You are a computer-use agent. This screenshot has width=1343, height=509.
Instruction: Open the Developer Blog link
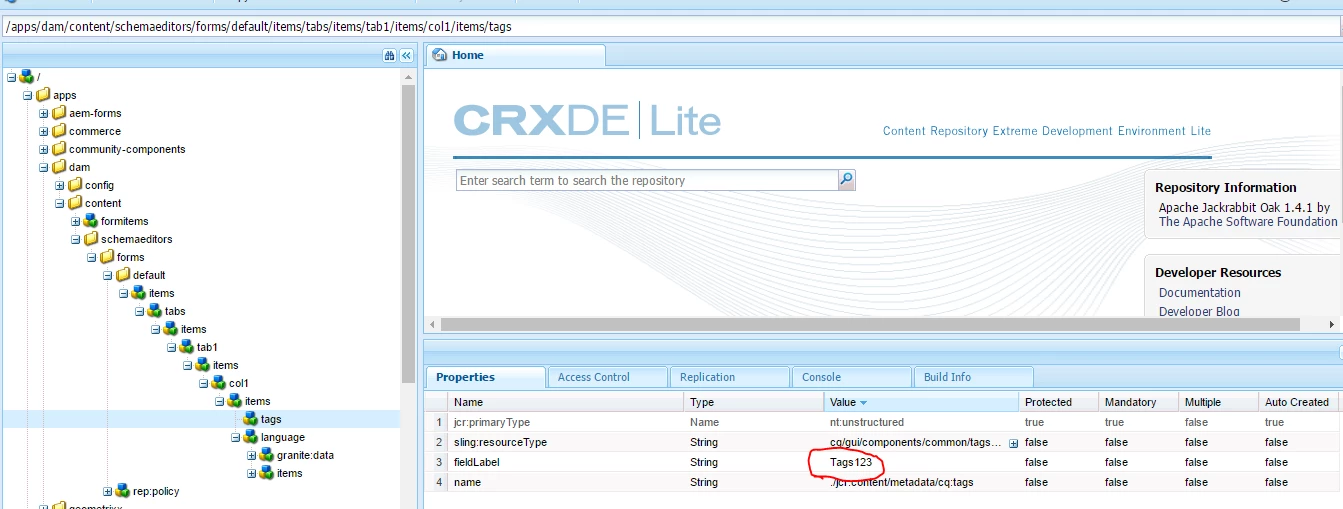point(1199,311)
